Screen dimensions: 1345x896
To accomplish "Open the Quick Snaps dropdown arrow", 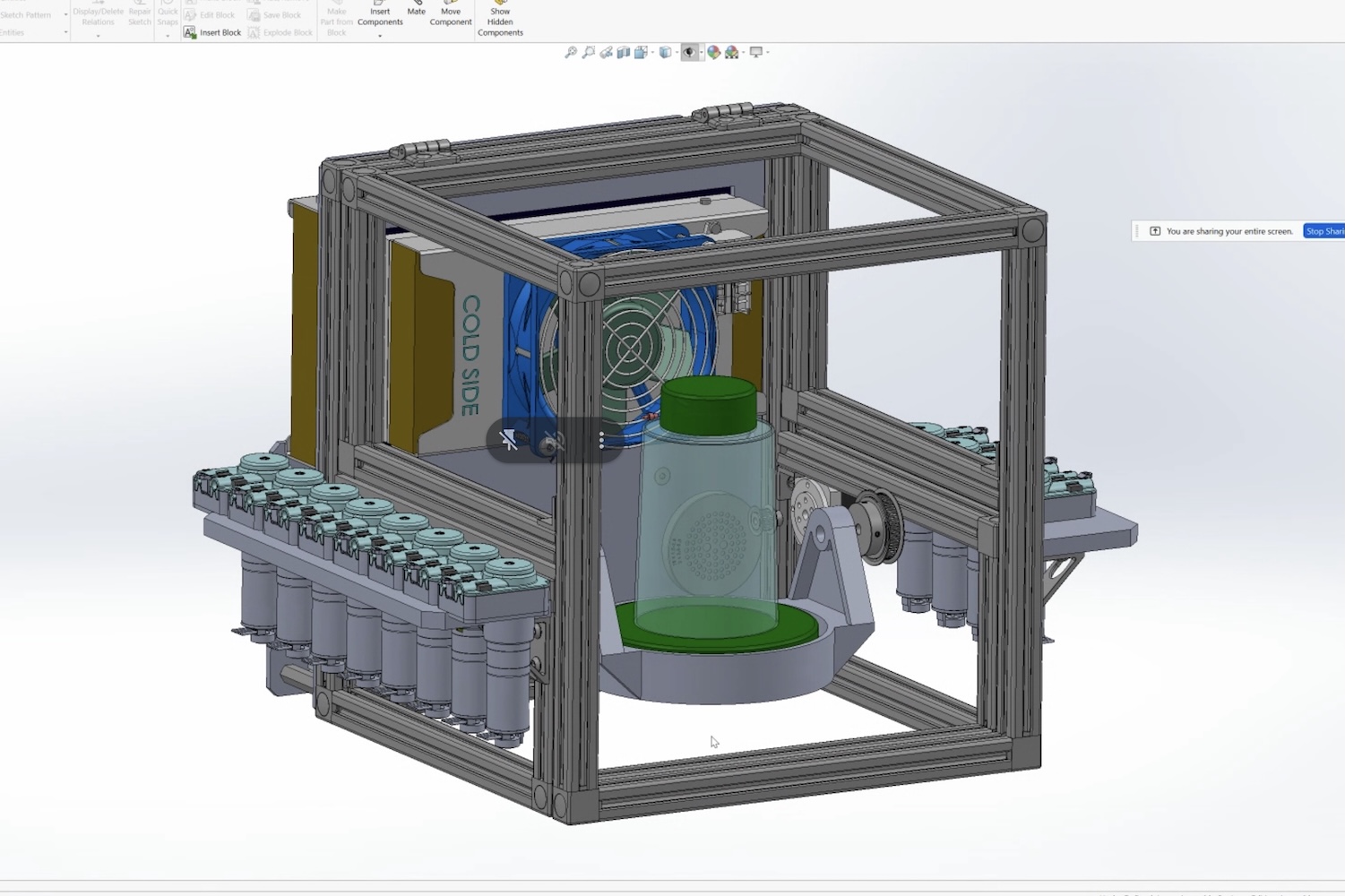I will click(x=168, y=36).
